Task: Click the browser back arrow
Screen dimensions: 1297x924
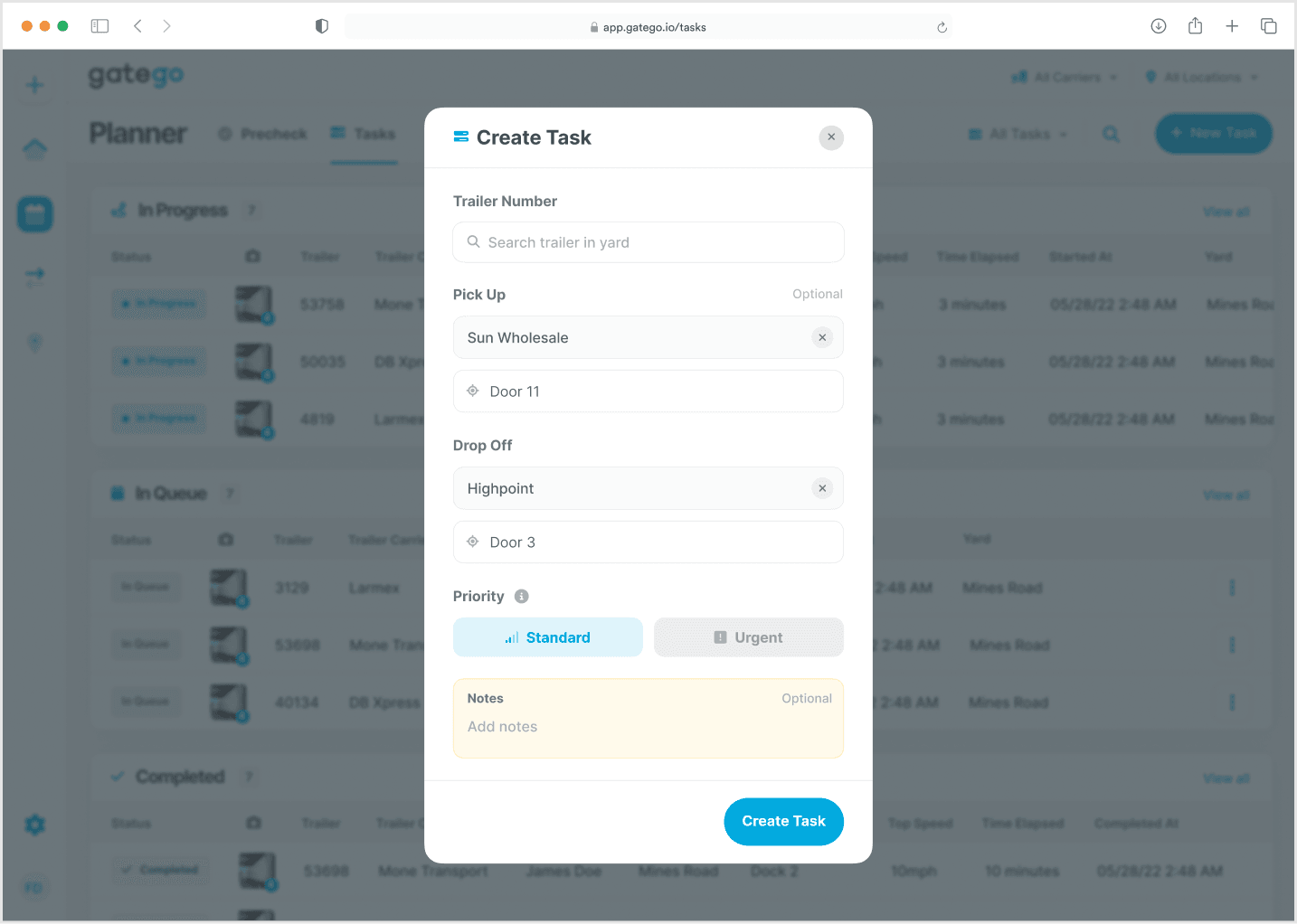Action: pyautogui.click(x=137, y=26)
